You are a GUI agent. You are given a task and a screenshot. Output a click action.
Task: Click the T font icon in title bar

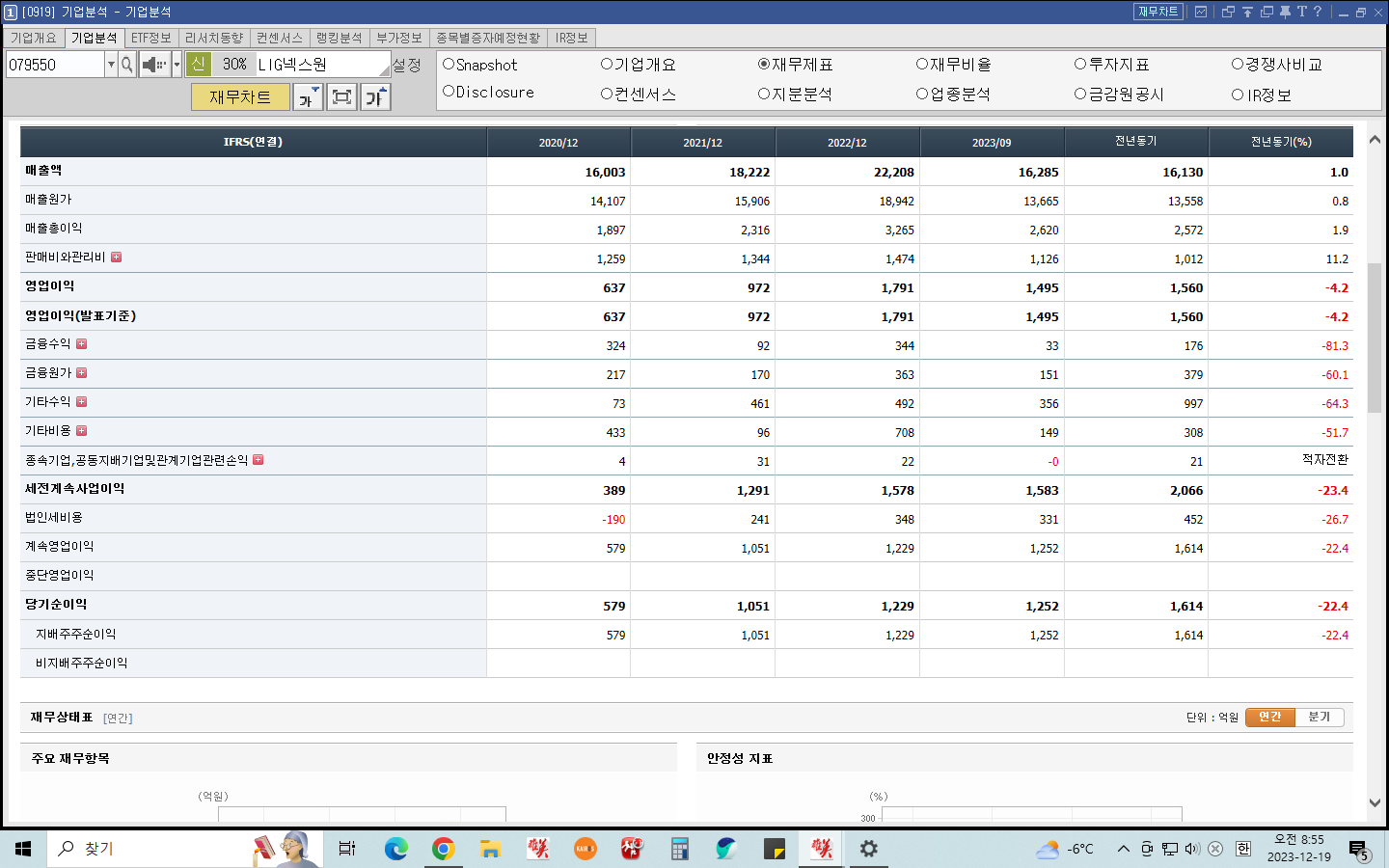point(1301,12)
